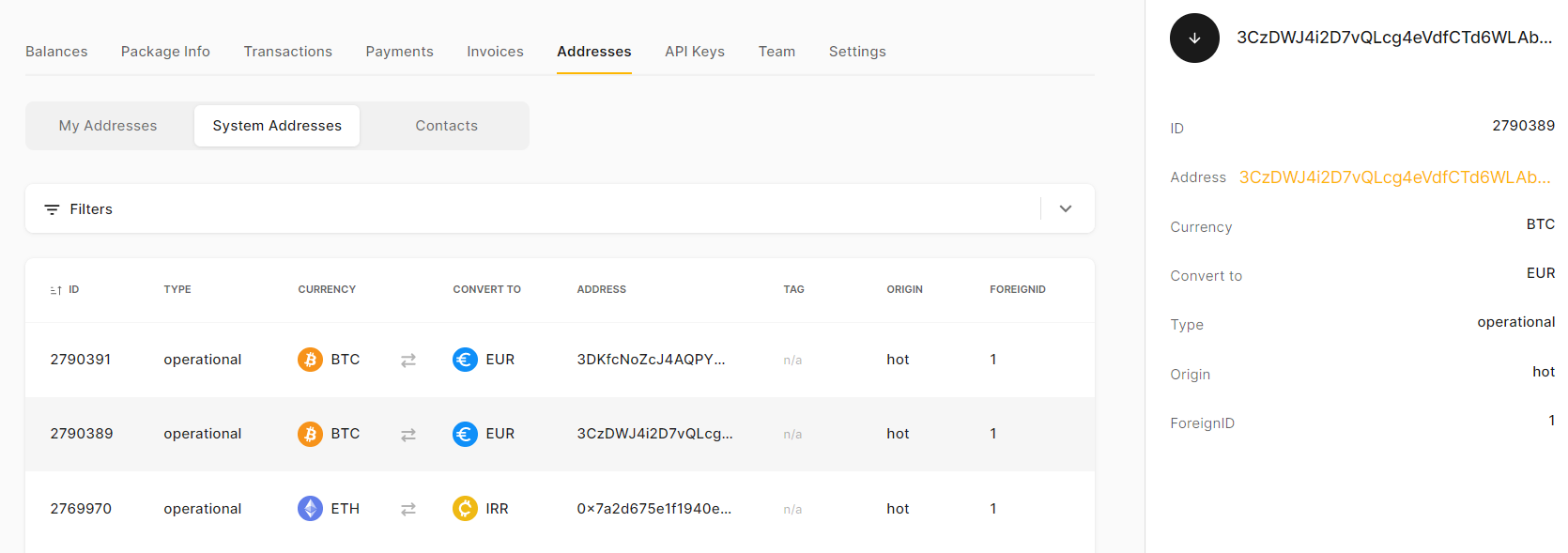This screenshot has height=553, width=1568.
Task: Switch to the Transactions tab
Action: click(288, 52)
